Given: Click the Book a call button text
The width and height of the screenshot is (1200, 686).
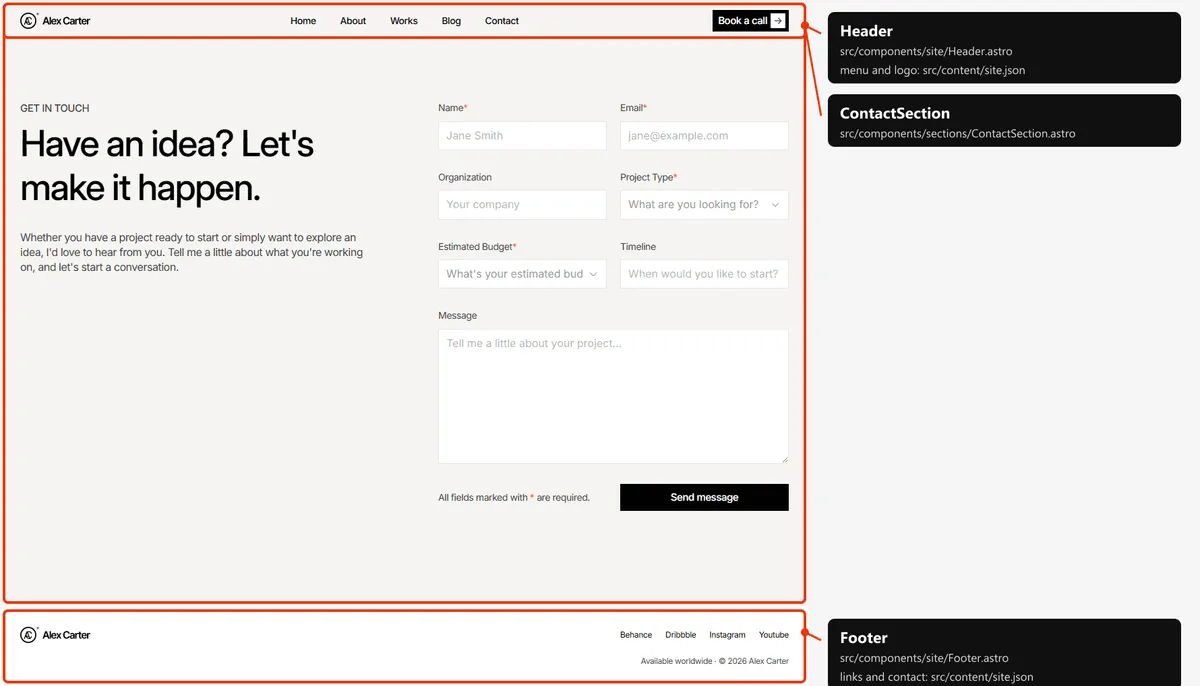Looking at the screenshot, I should (x=743, y=21).
